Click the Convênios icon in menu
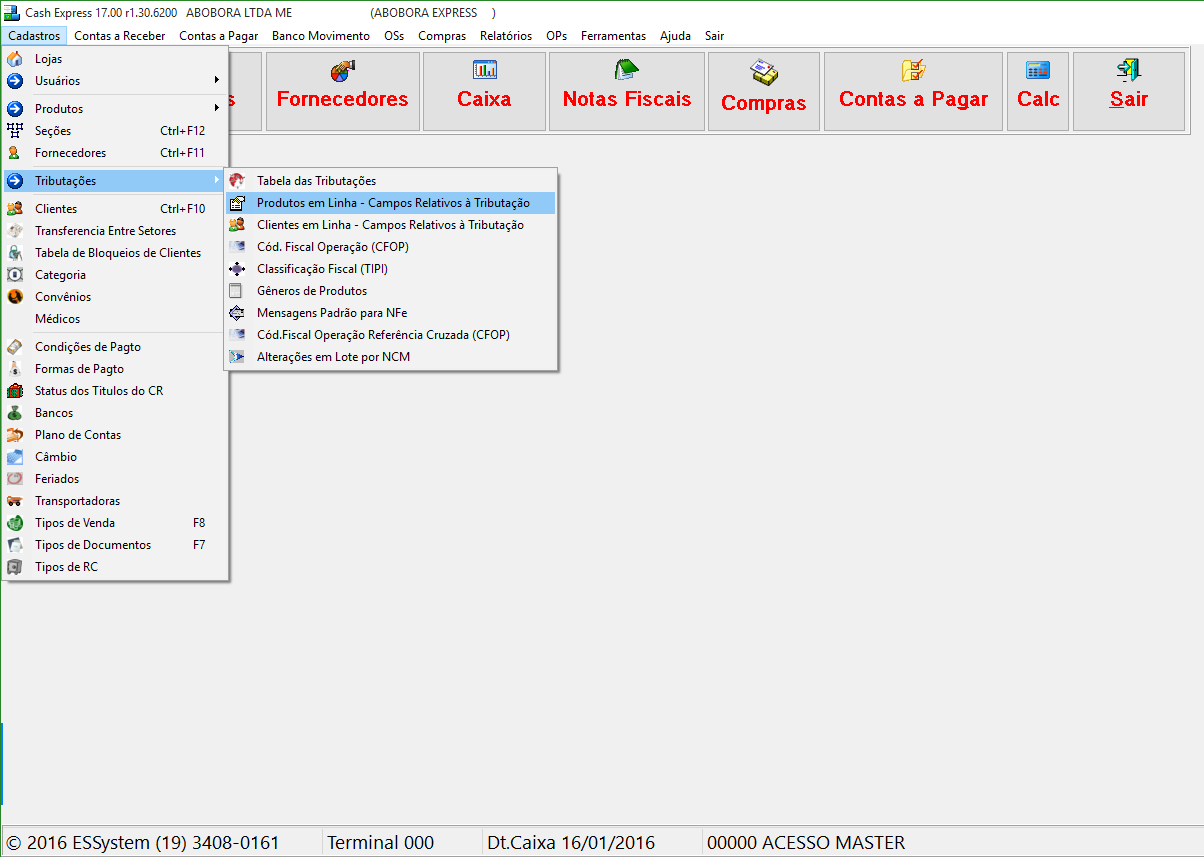The width and height of the screenshot is (1204, 857). tap(15, 297)
